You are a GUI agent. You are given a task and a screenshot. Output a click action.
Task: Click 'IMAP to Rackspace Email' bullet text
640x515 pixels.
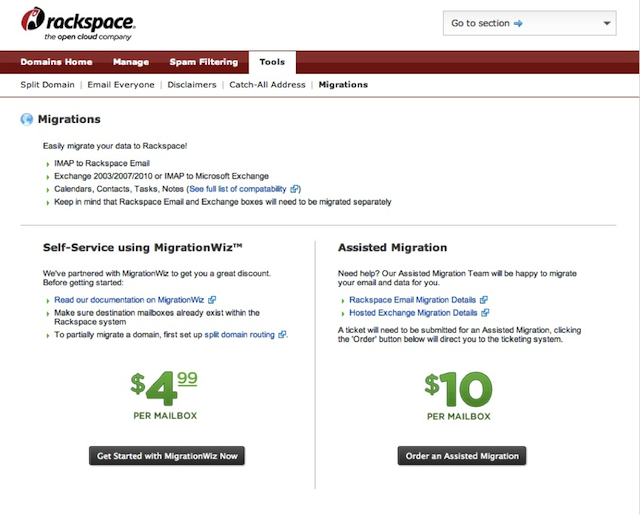(x=102, y=163)
